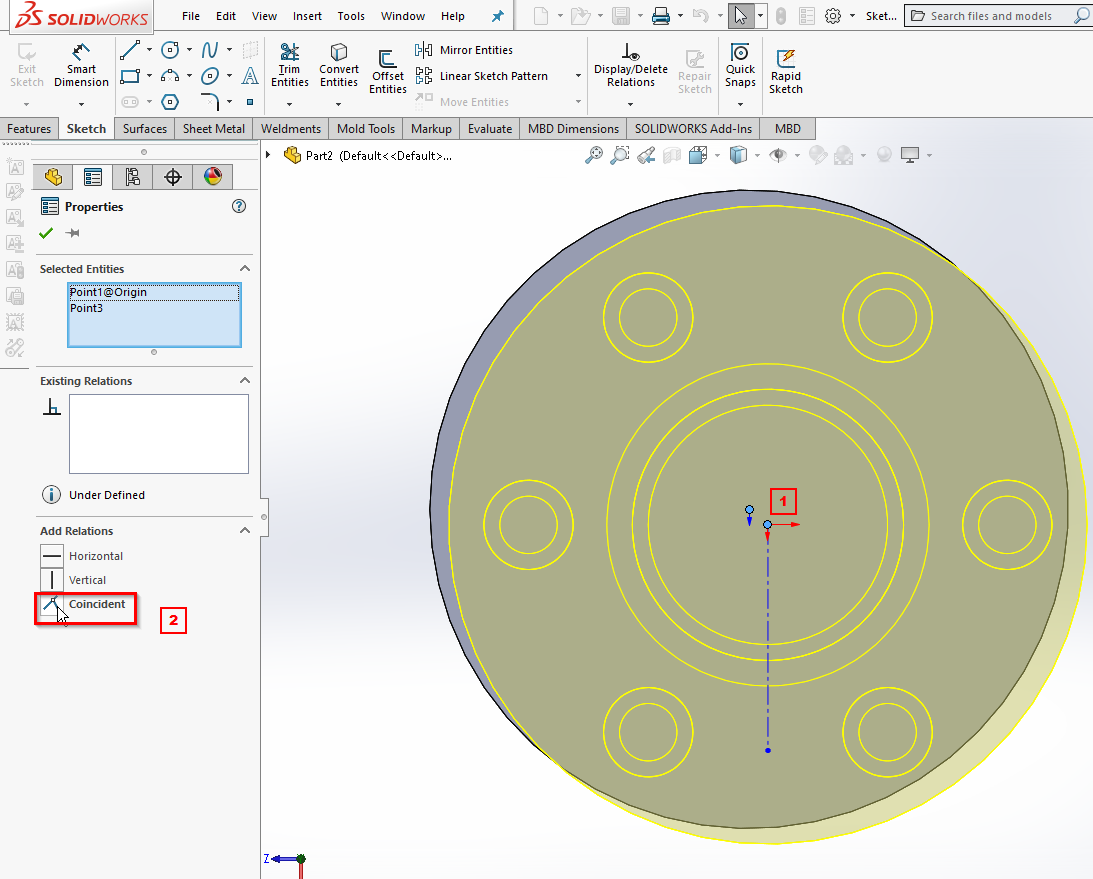1093x879 pixels.
Task: Launch the Rapid Sketch tool
Action: click(x=785, y=71)
